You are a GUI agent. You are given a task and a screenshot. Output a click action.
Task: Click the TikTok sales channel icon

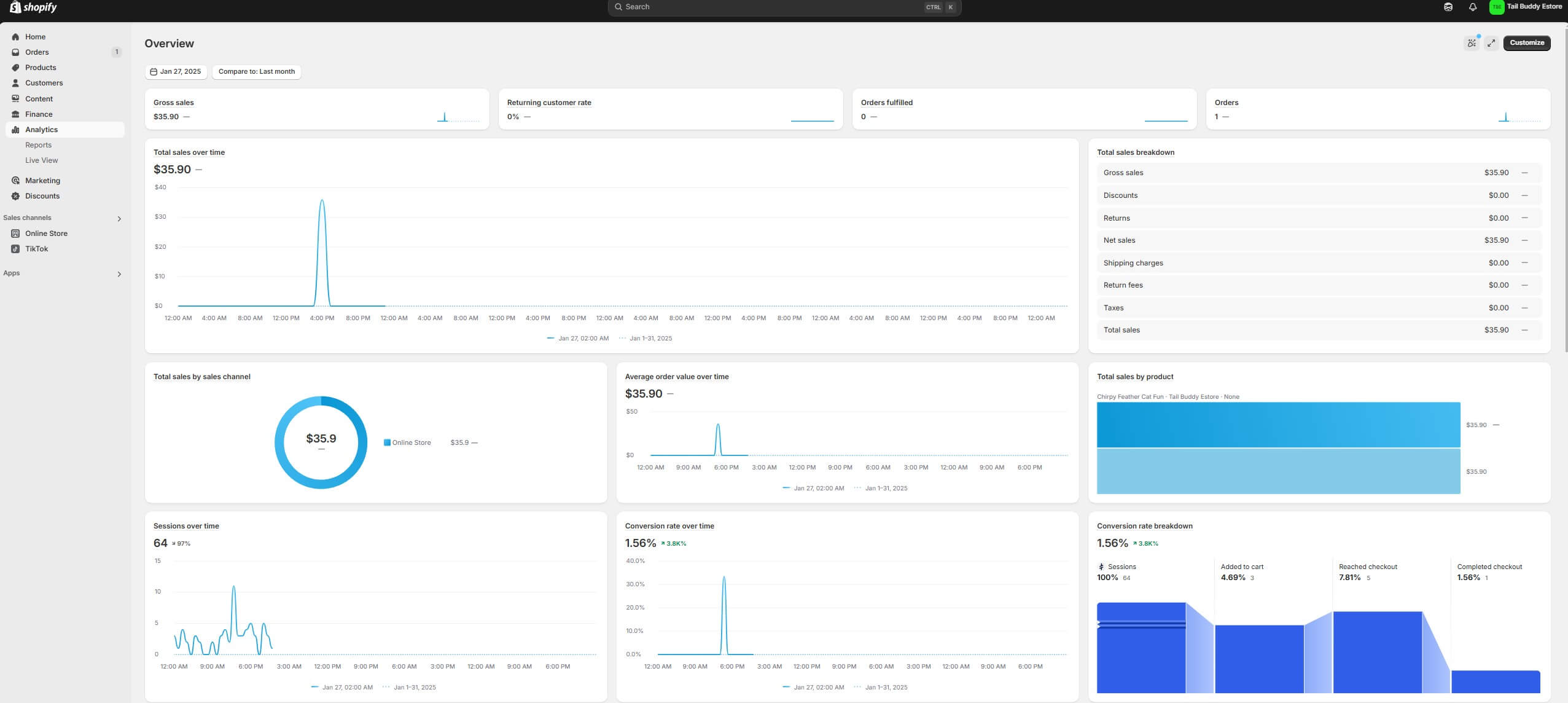coord(15,249)
